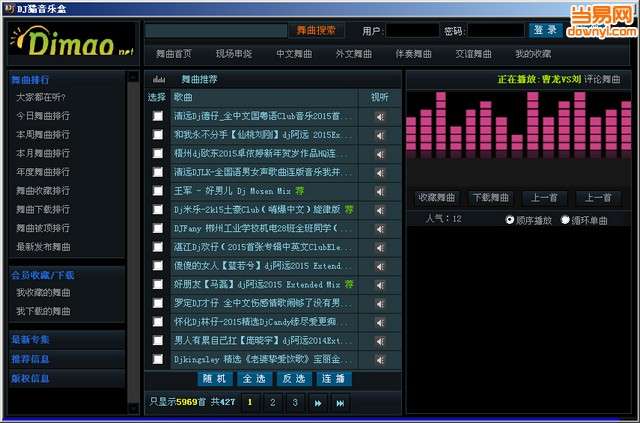The width and height of the screenshot is (640, 423).
Task: Tick checkbox beside 好朋友【马磊】
Action: tap(158, 284)
